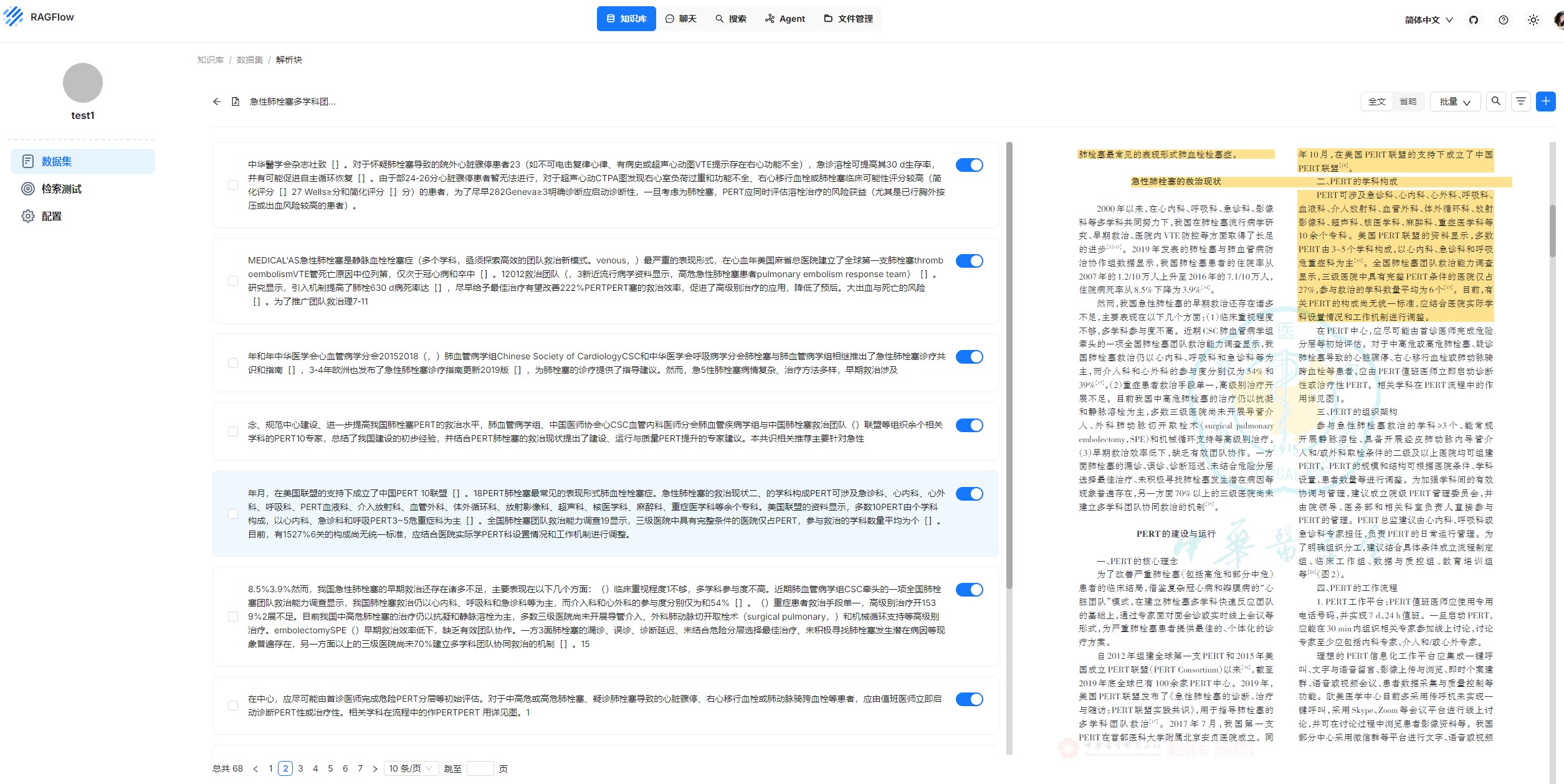Check the box for chunk 在中心，应尽可能

[233, 706]
